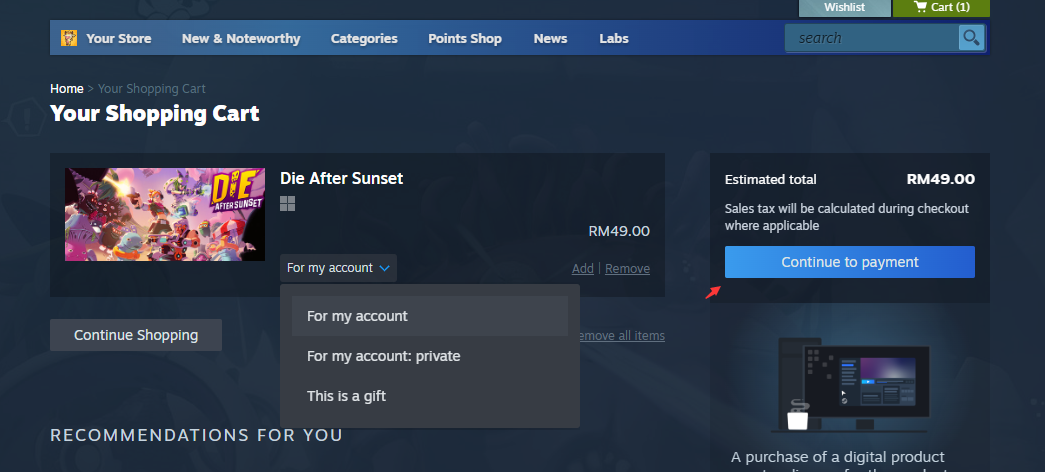The height and width of the screenshot is (472, 1045).
Task: Open the Labs tab
Action: tap(614, 39)
